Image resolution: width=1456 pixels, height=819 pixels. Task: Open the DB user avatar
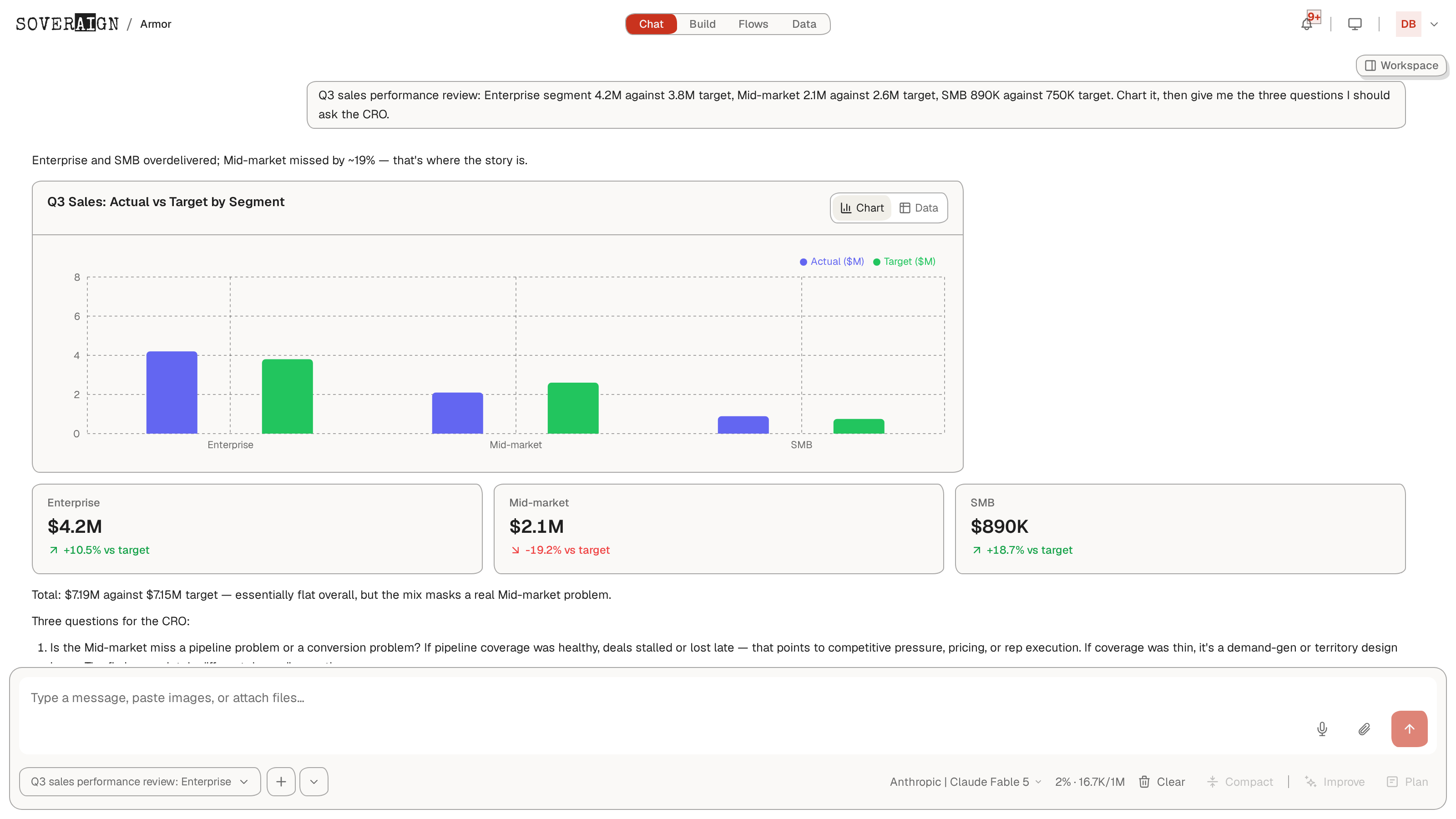(1408, 24)
